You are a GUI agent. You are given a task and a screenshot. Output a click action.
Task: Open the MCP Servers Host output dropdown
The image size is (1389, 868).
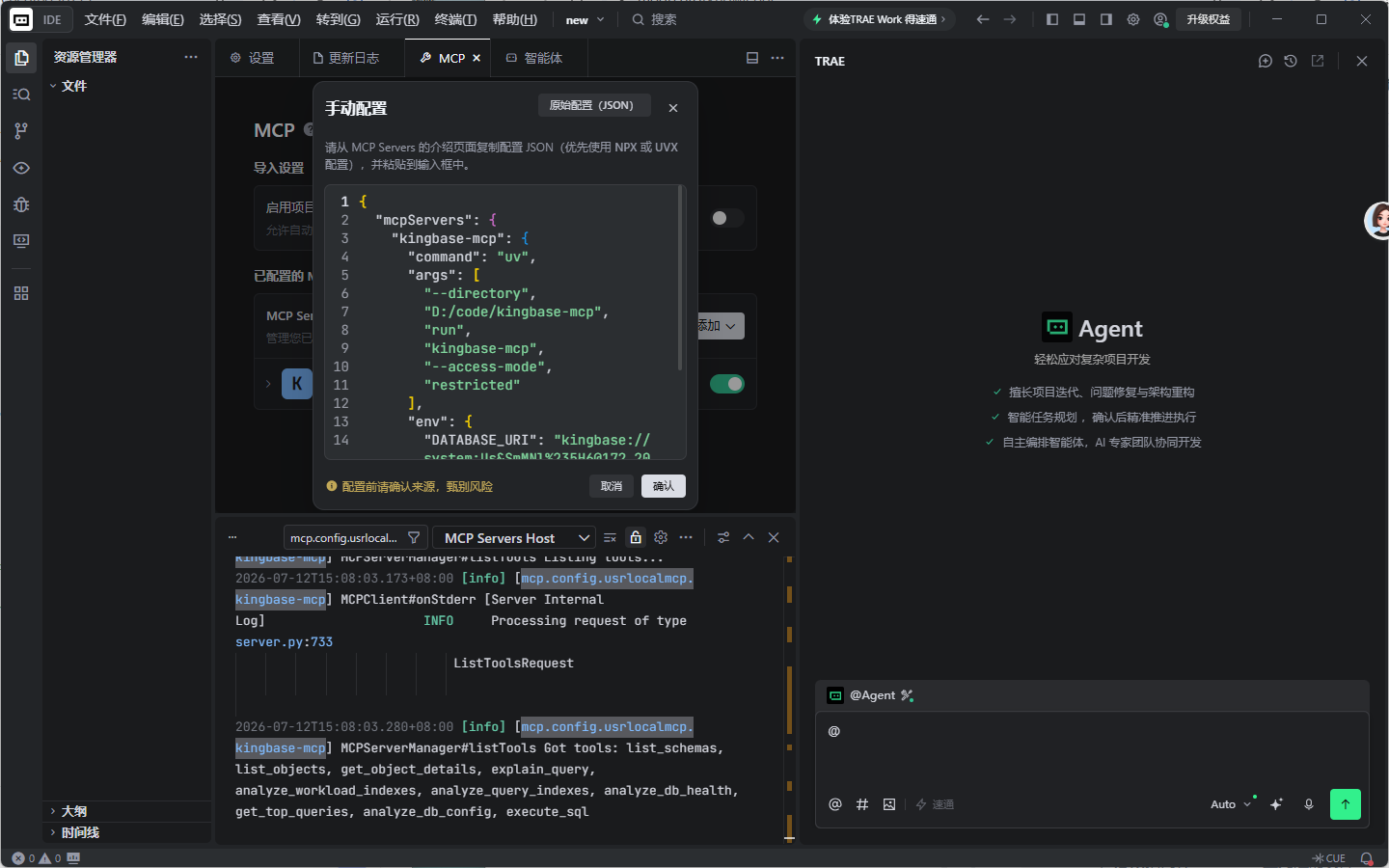513,537
